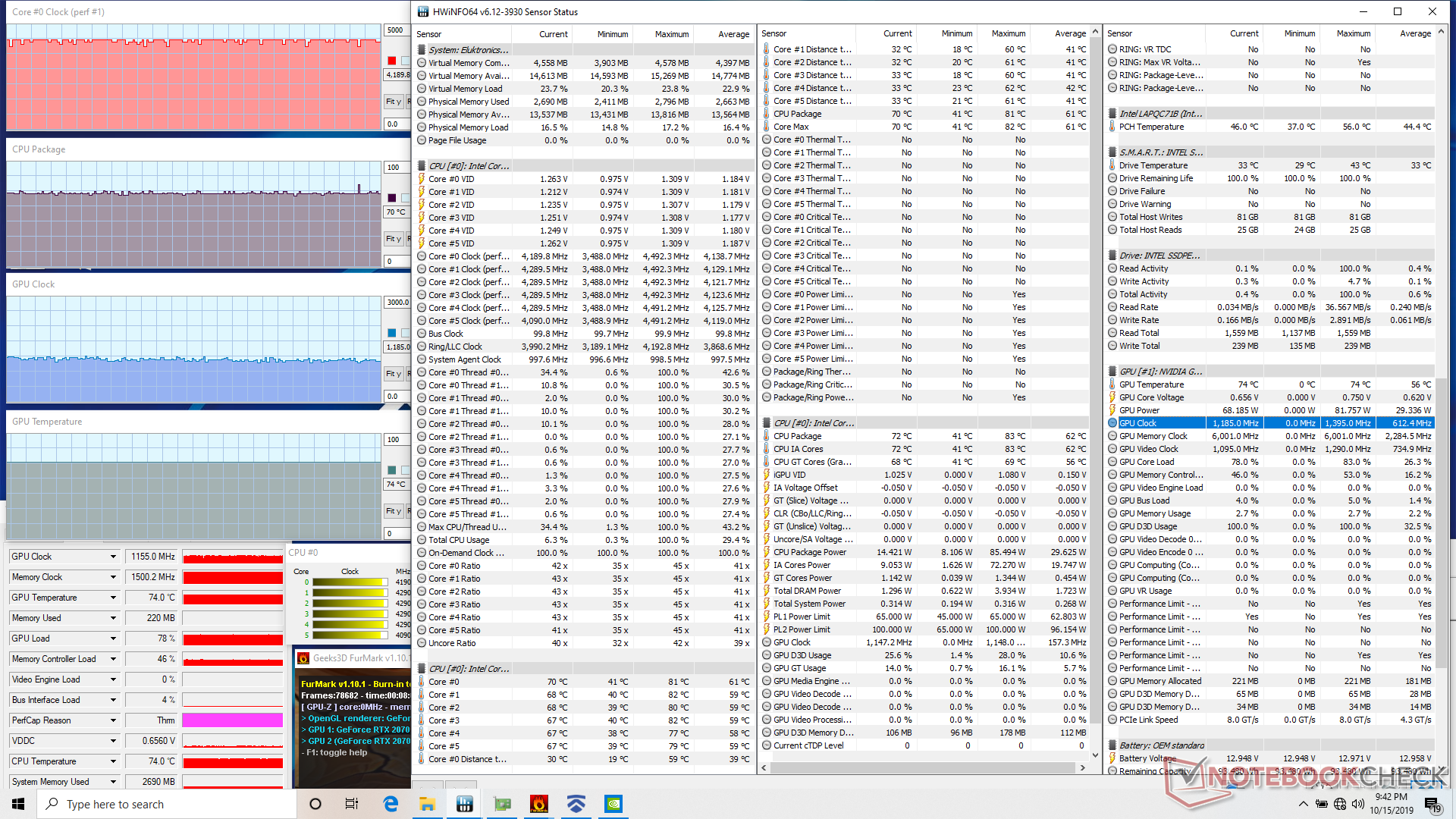
Task: Open the Video Engine Load dropdown
Action: pos(113,679)
